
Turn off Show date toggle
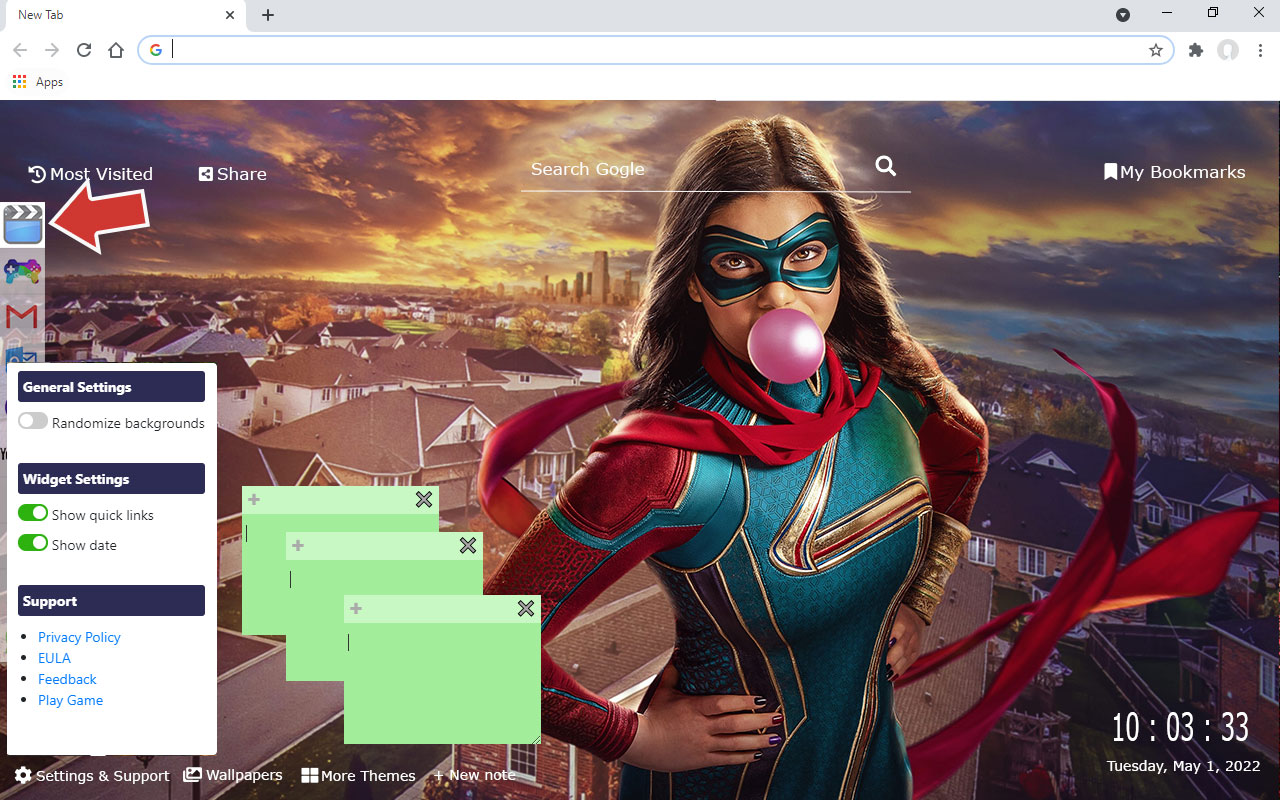click(33, 543)
